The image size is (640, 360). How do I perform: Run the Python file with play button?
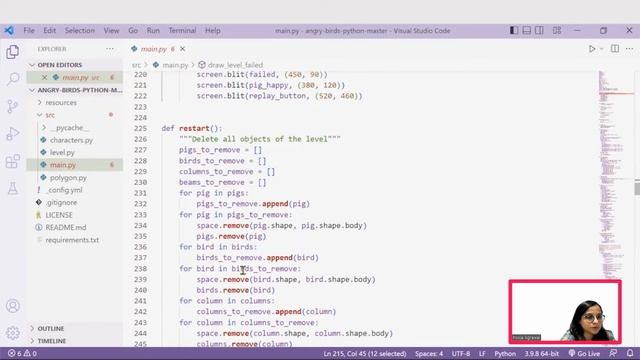592,49
